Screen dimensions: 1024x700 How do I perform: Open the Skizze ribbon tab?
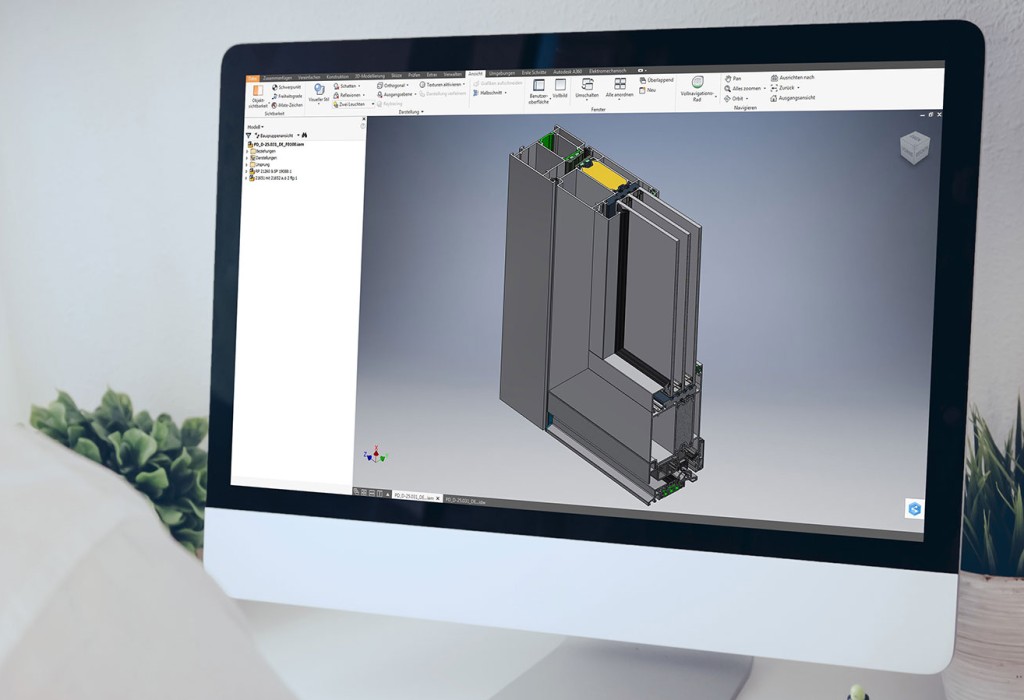point(397,74)
